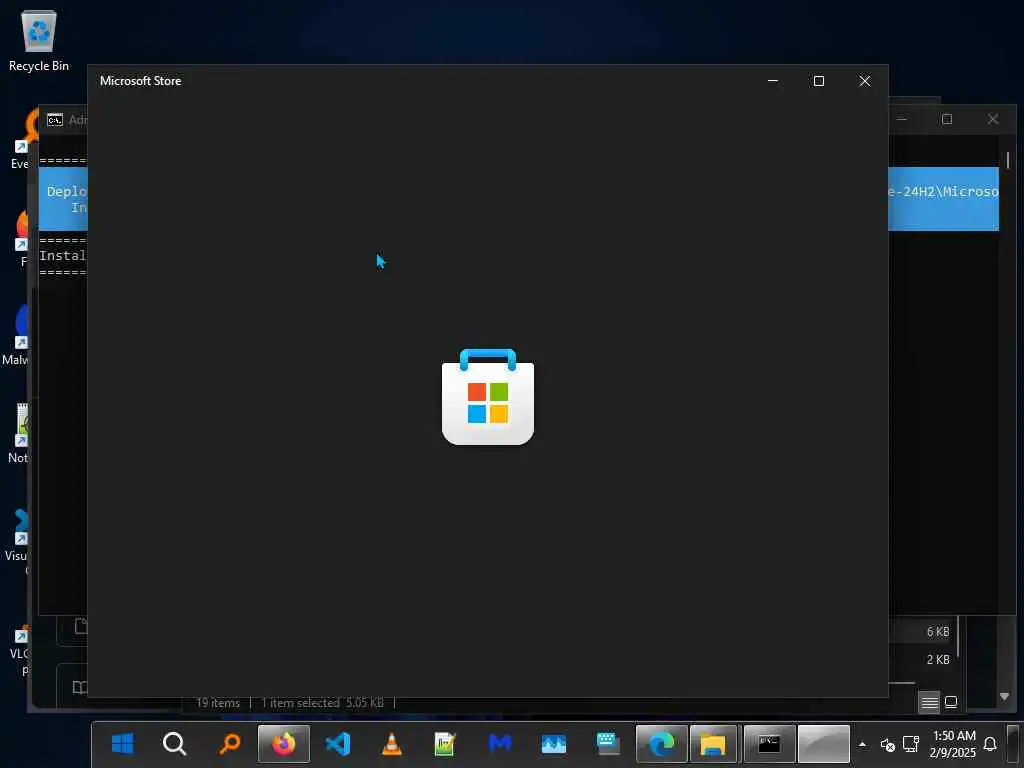The width and height of the screenshot is (1024, 768).
Task: Open the network tray icon
Action: click(x=911, y=744)
